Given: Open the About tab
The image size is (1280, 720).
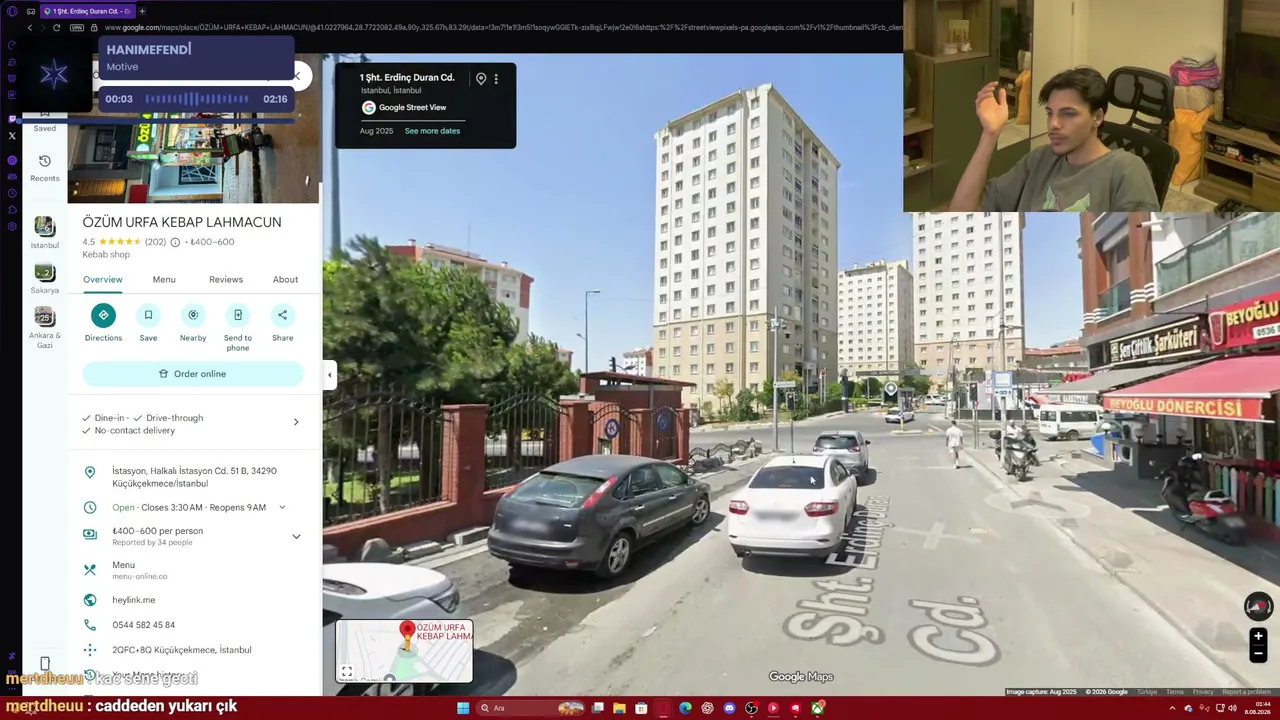Looking at the screenshot, I should pos(285,280).
